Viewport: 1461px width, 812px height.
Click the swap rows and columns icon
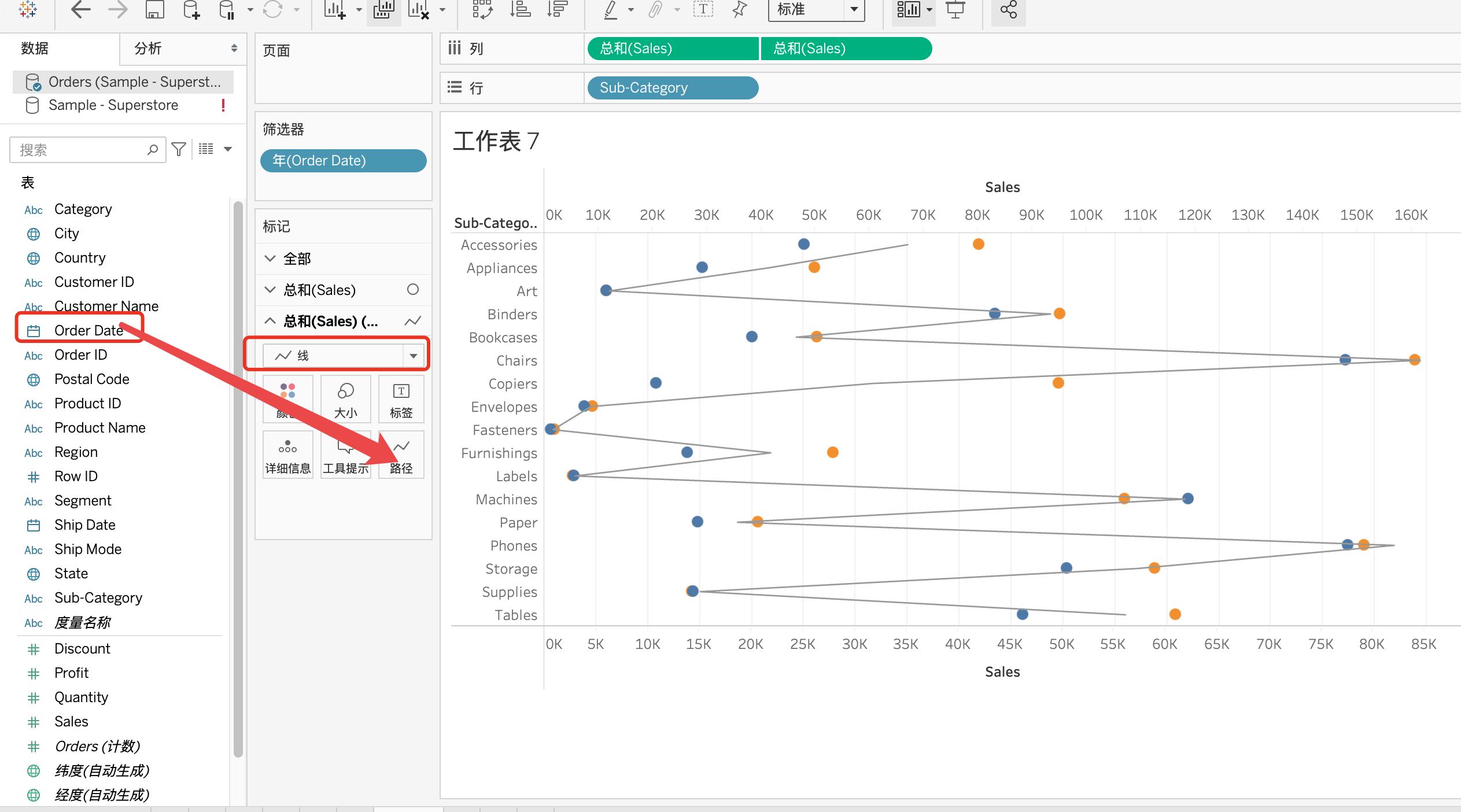(482, 9)
